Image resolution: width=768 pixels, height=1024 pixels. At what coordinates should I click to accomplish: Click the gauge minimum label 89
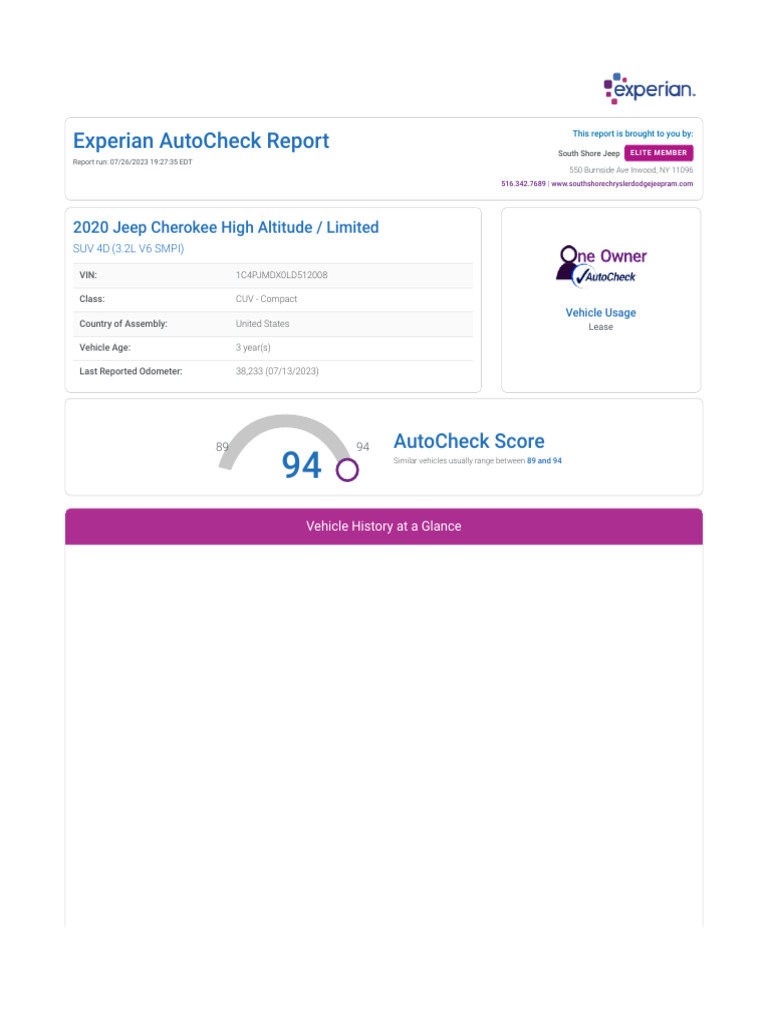[222, 447]
